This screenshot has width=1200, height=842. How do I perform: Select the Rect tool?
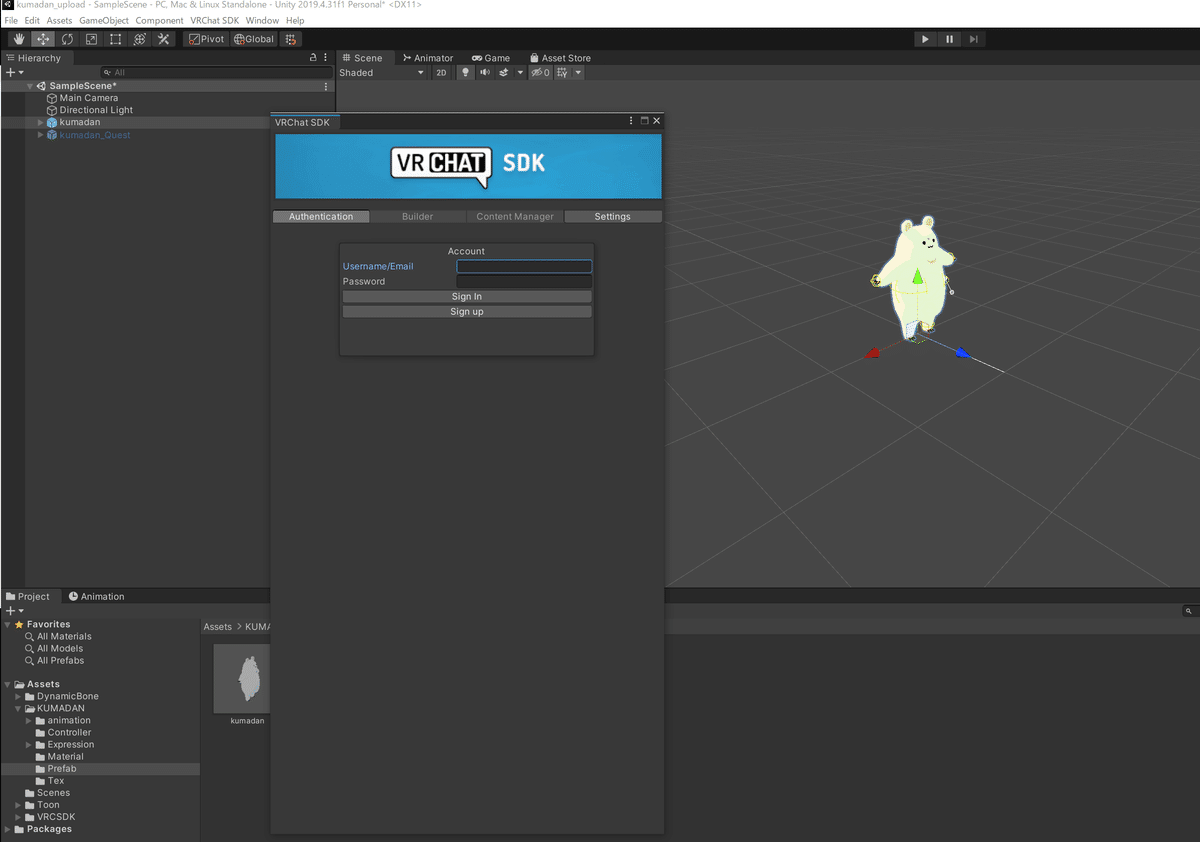tap(115, 39)
